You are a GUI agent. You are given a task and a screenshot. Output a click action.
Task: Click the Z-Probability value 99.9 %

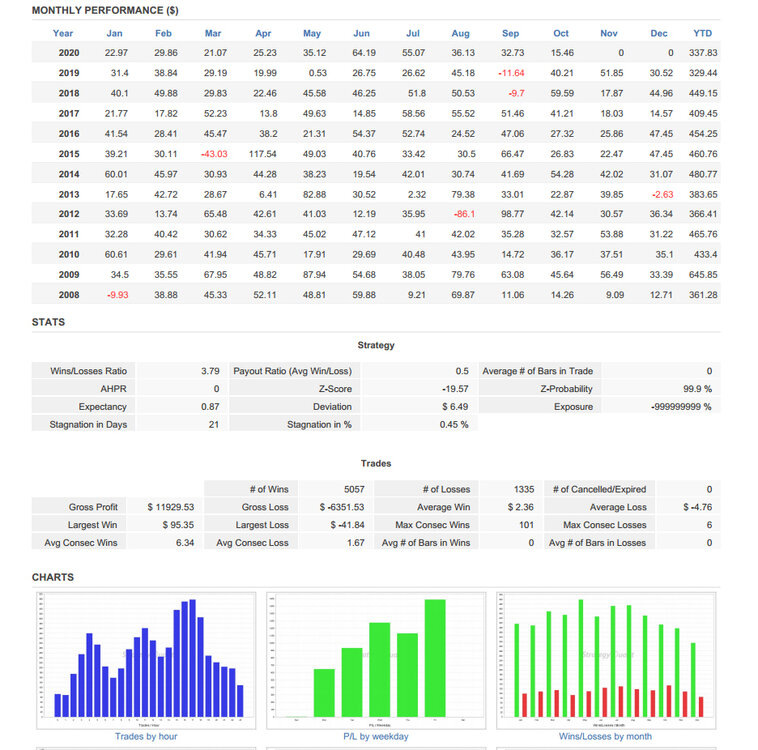(x=698, y=389)
